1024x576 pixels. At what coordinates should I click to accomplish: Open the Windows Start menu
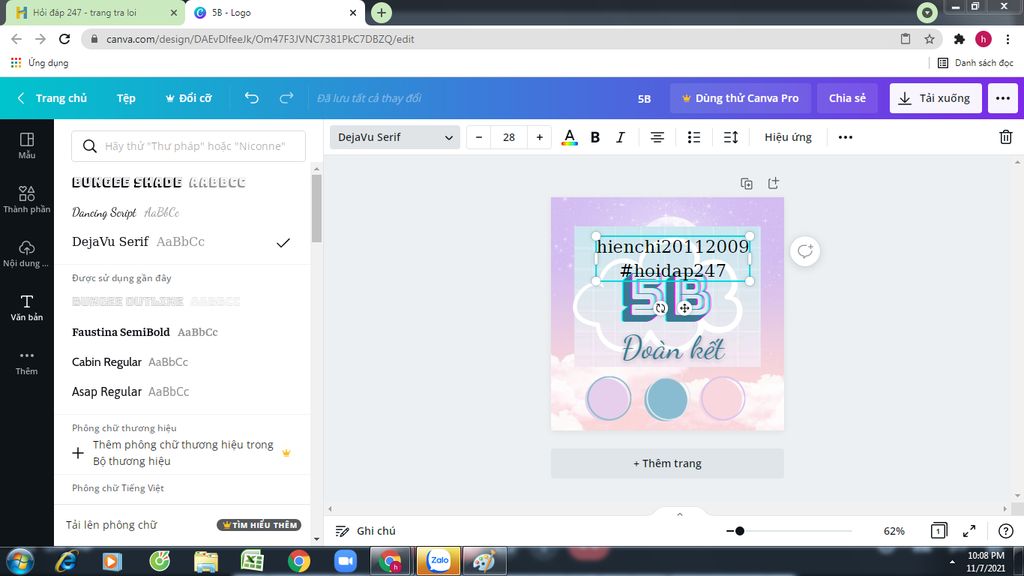20,561
